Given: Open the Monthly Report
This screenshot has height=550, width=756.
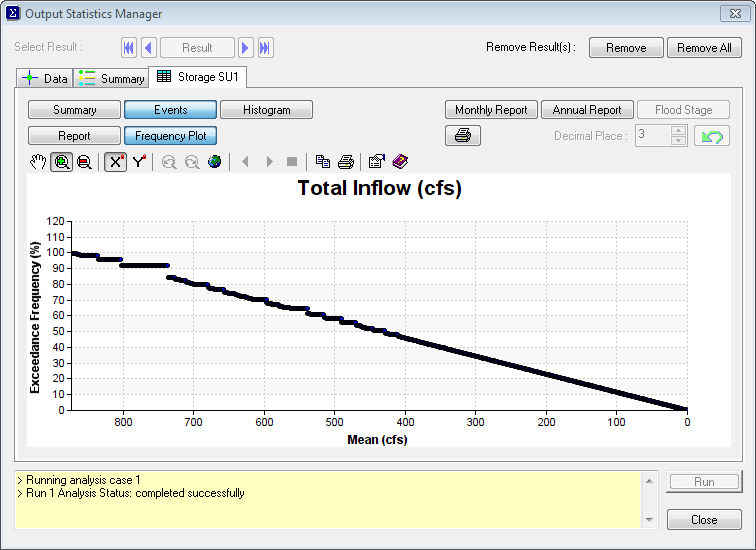Looking at the screenshot, I should pos(491,110).
